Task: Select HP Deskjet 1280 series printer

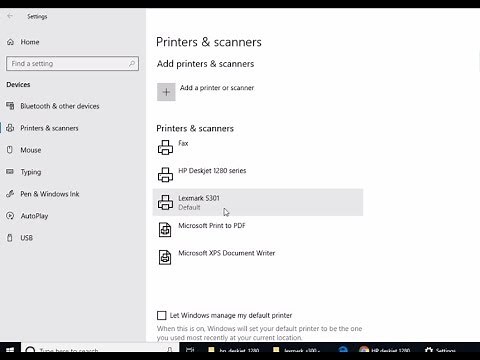Action: point(258,175)
